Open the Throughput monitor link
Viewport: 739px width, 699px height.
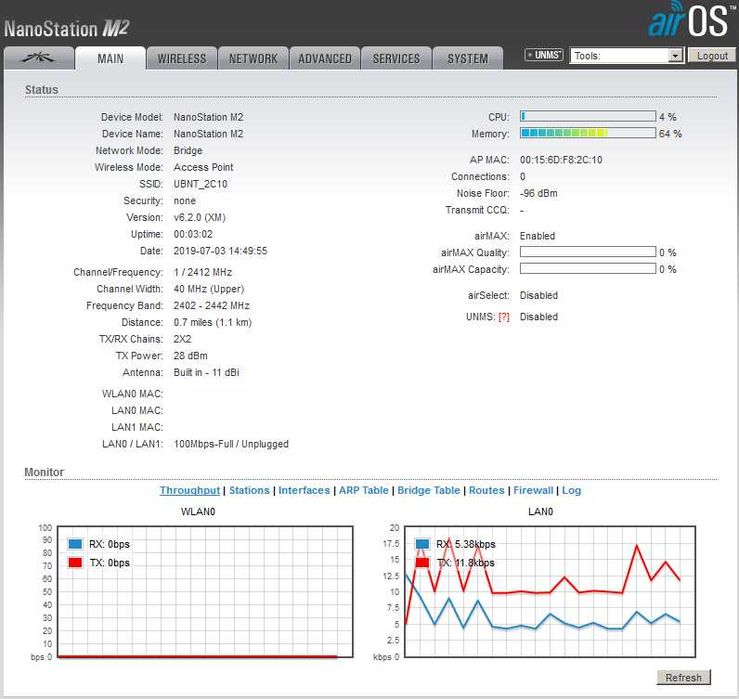190,490
